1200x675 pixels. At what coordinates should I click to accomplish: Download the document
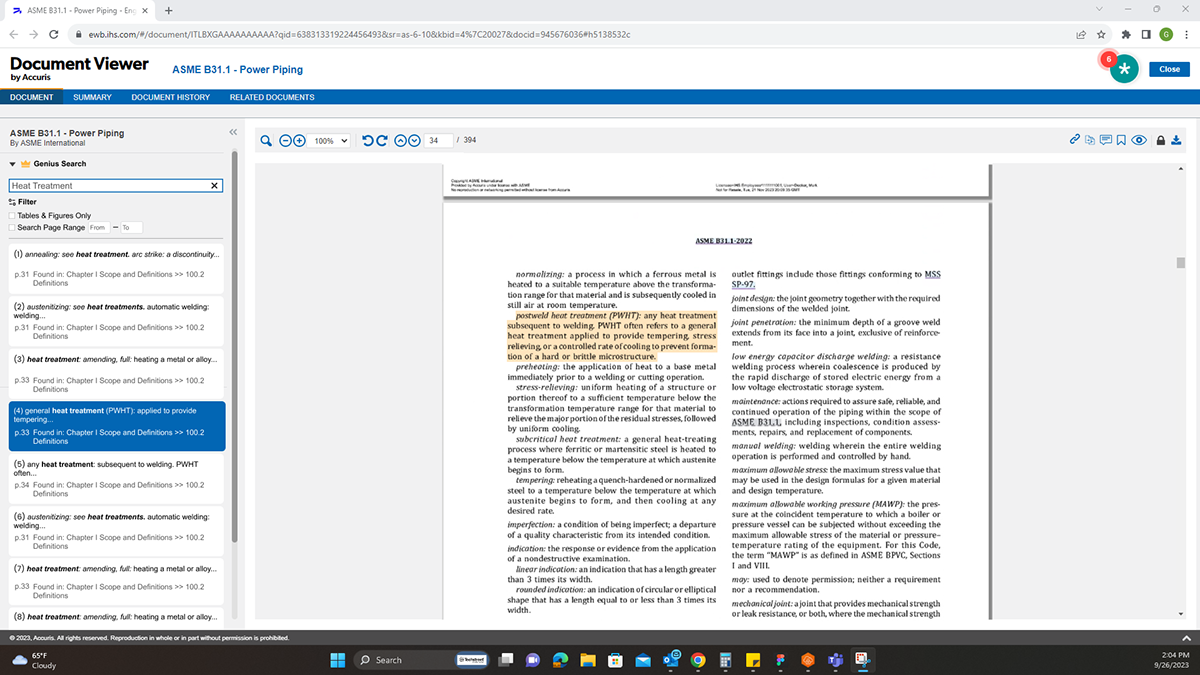click(1177, 140)
